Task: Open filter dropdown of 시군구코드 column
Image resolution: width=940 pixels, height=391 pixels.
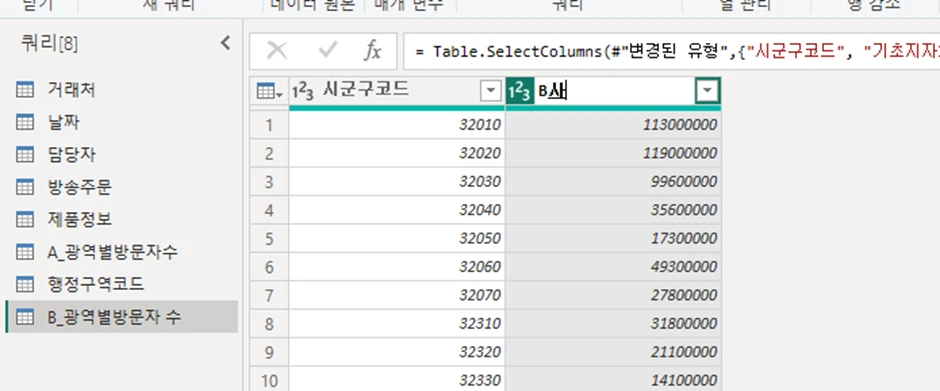Action: point(491,91)
